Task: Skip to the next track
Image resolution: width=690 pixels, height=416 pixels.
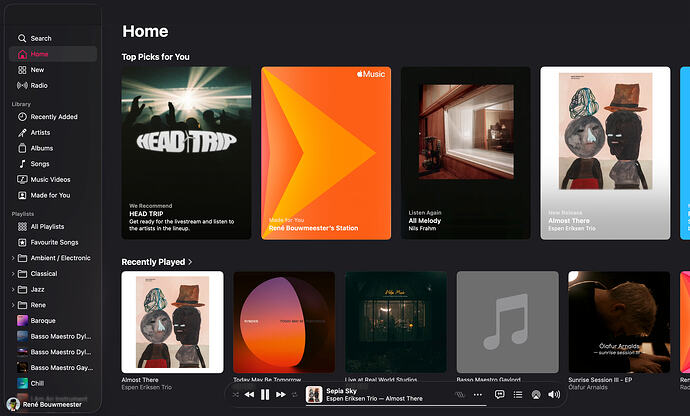Action: 281,394
